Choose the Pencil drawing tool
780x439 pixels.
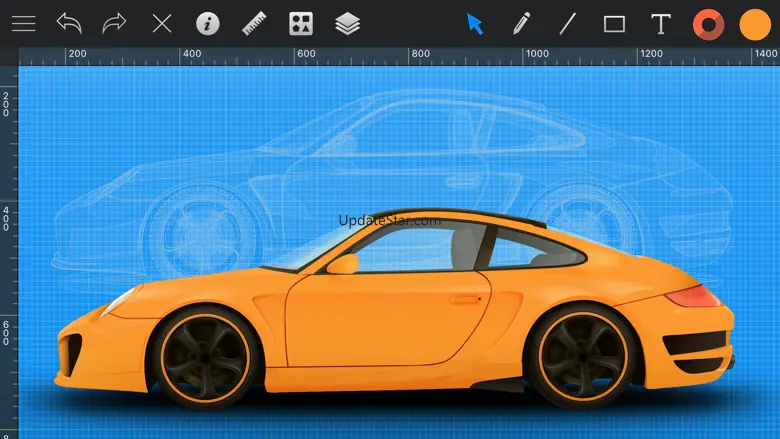pos(521,24)
